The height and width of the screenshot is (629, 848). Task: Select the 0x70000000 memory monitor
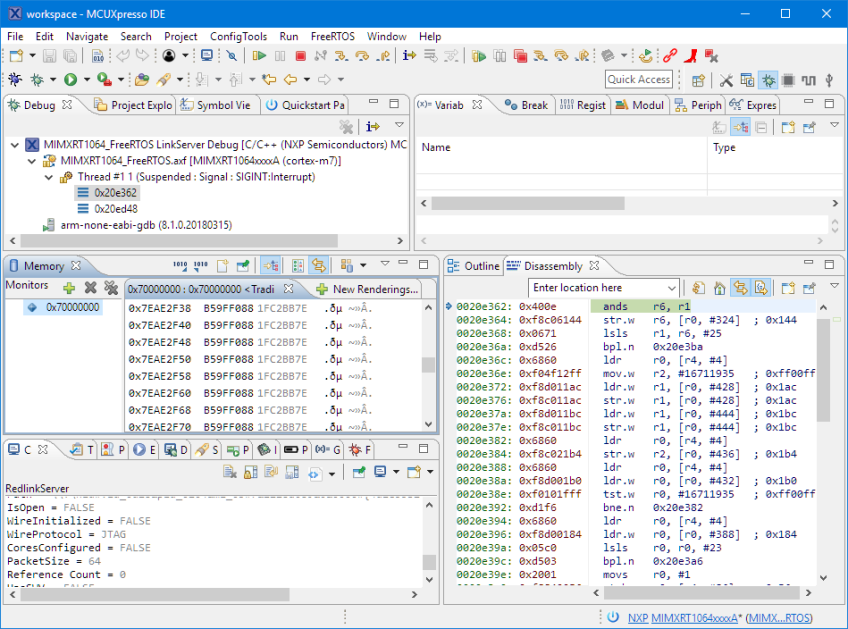[x=64, y=307]
